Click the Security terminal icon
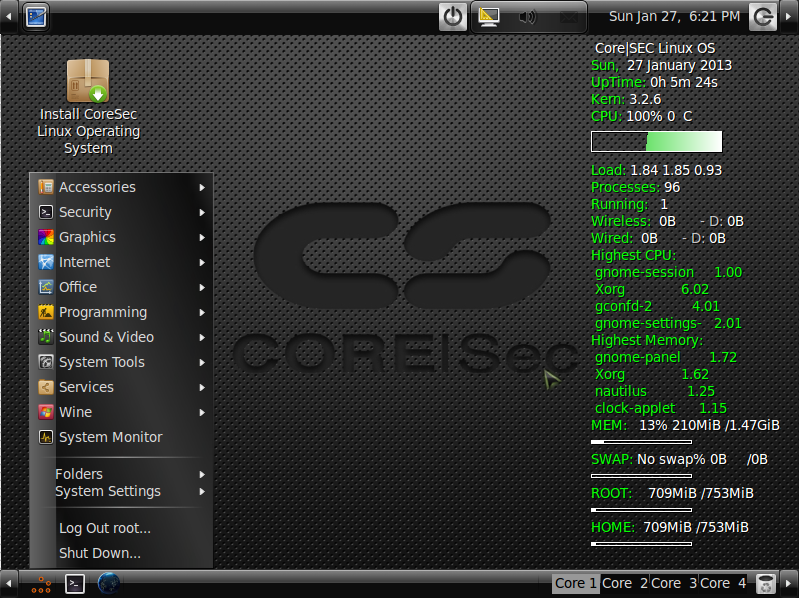Screen dimensions: 799x598 point(46,212)
